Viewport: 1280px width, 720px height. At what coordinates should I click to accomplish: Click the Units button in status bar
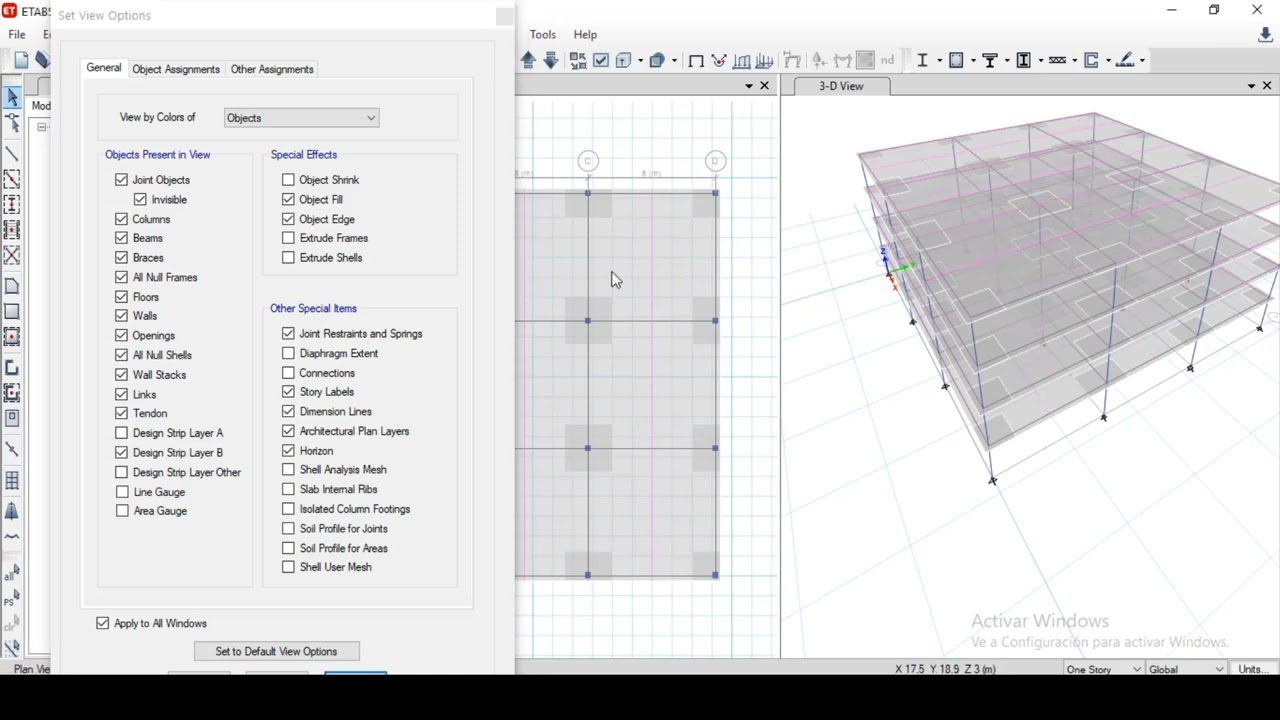click(x=1254, y=669)
